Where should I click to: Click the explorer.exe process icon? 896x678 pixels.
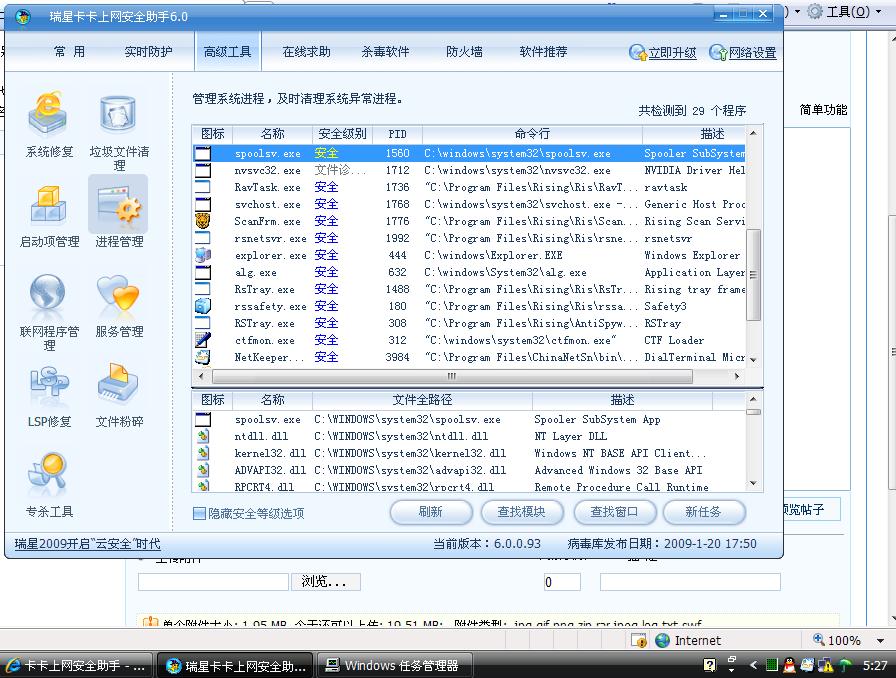pos(202,255)
